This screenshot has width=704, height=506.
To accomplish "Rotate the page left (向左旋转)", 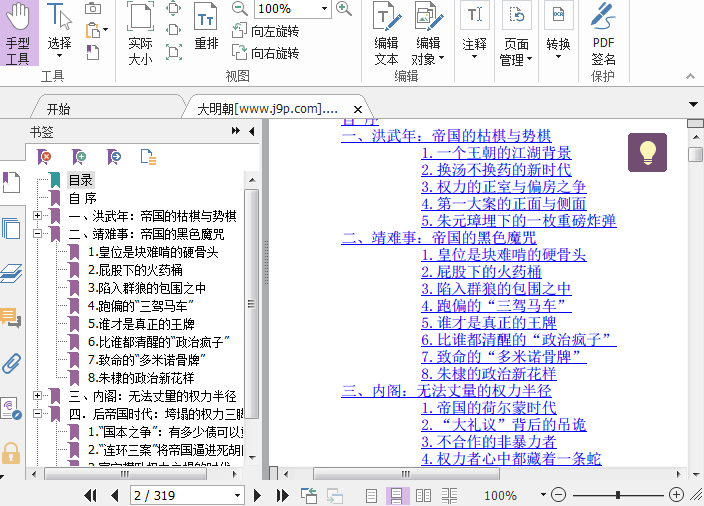I will coord(265,31).
